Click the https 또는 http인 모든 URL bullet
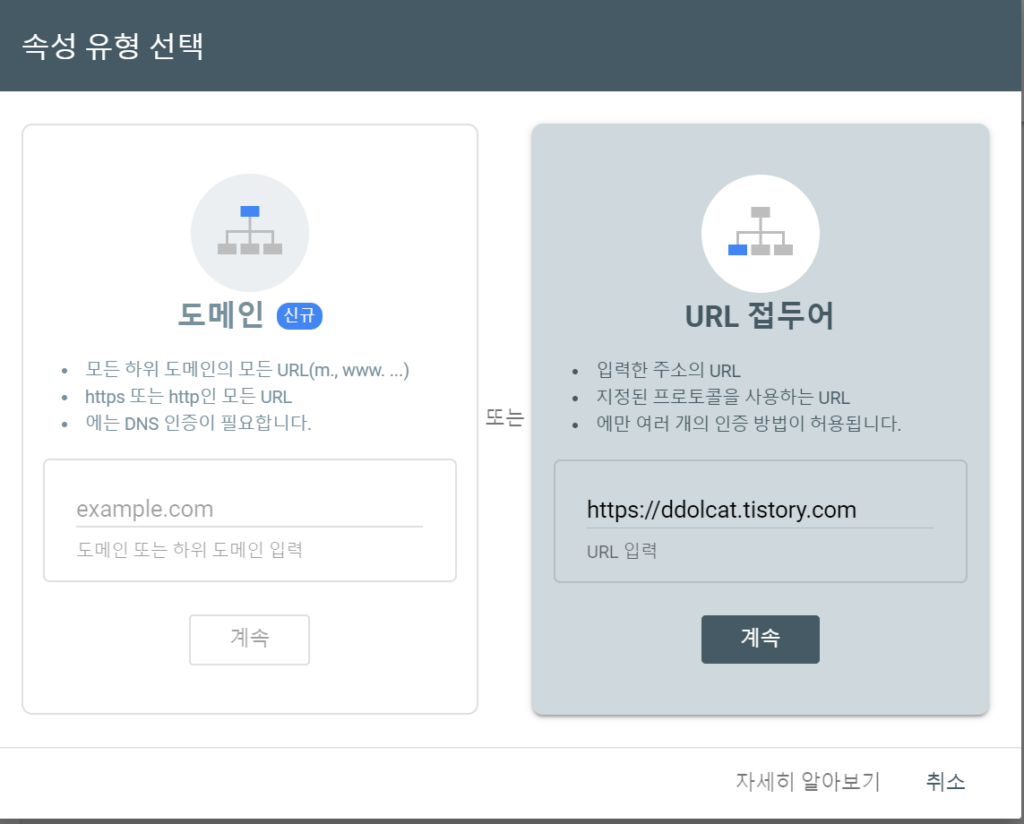The width and height of the screenshot is (1024, 824). coord(188,397)
